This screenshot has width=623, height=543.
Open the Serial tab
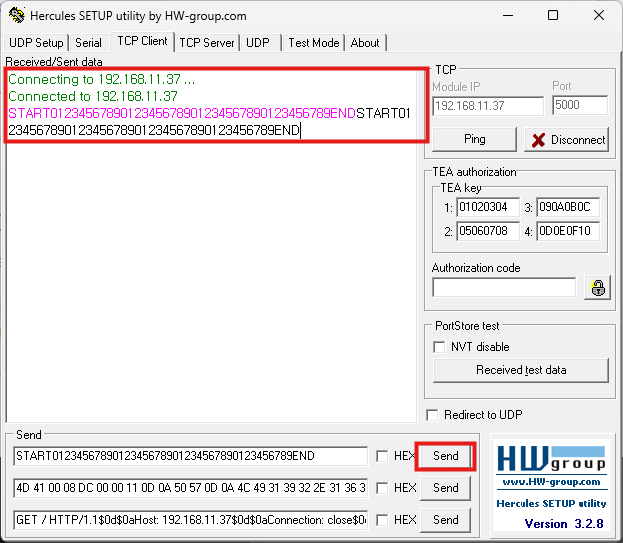[x=88, y=43]
